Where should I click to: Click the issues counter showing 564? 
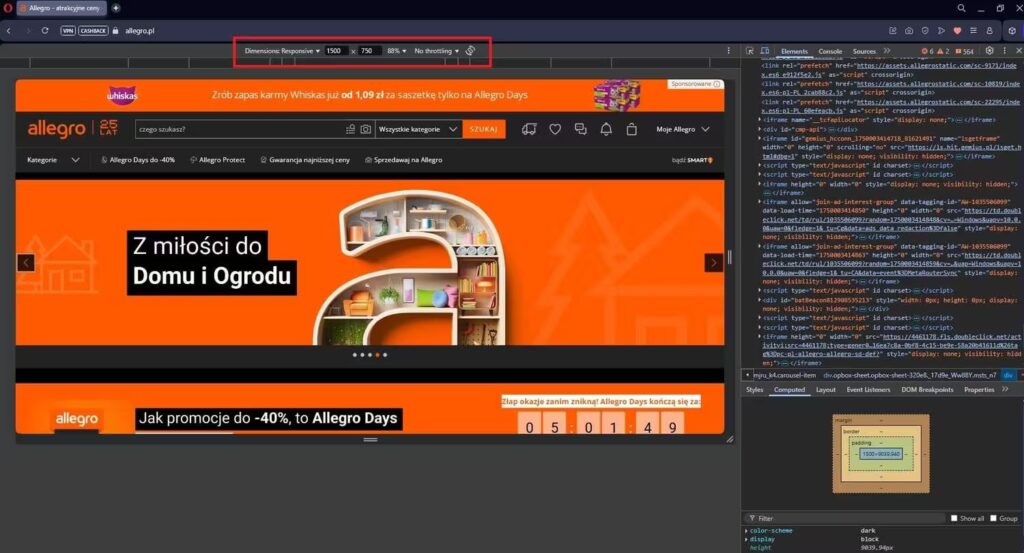click(964, 51)
